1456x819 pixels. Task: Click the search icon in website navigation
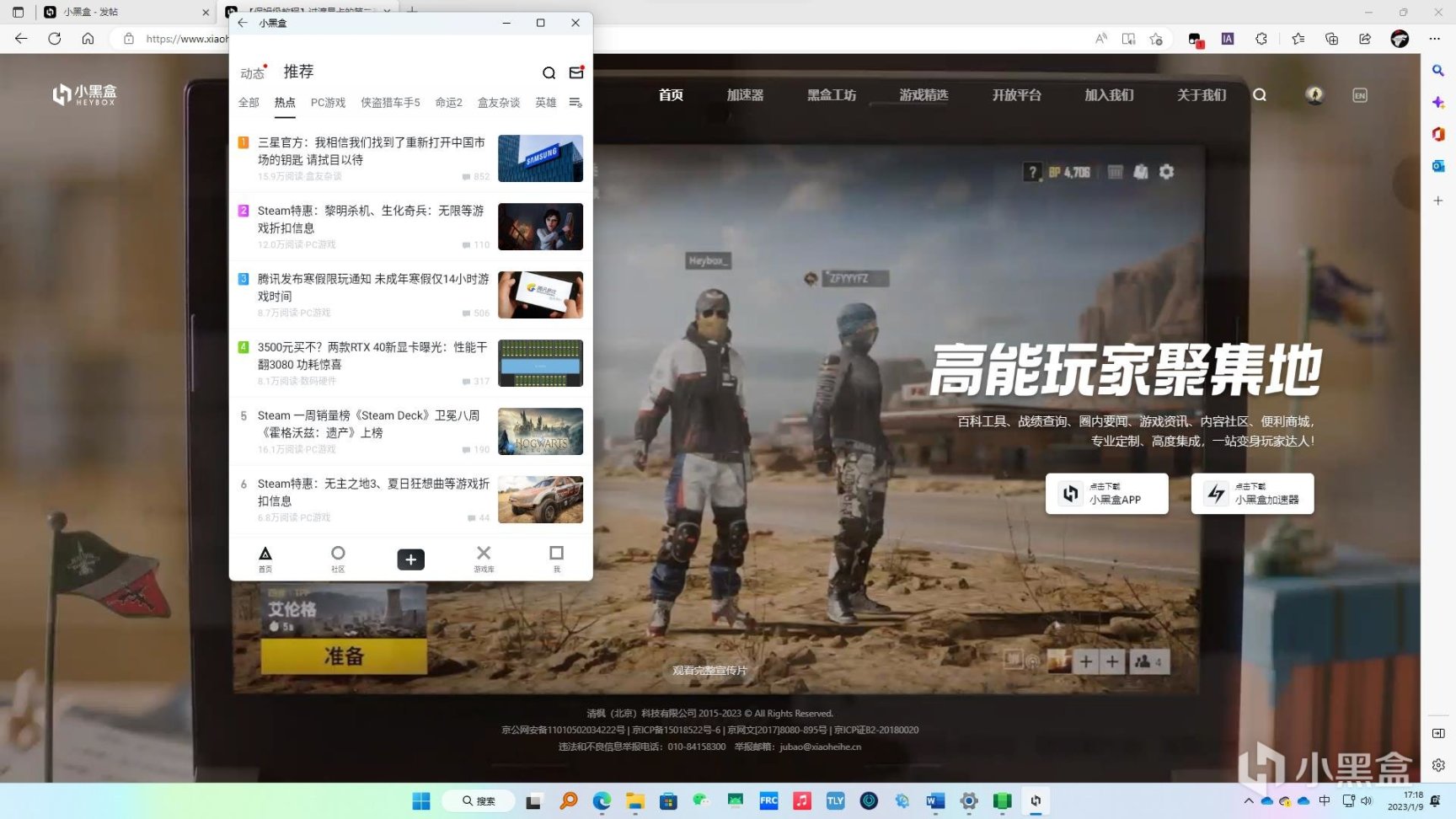(x=1260, y=95)
